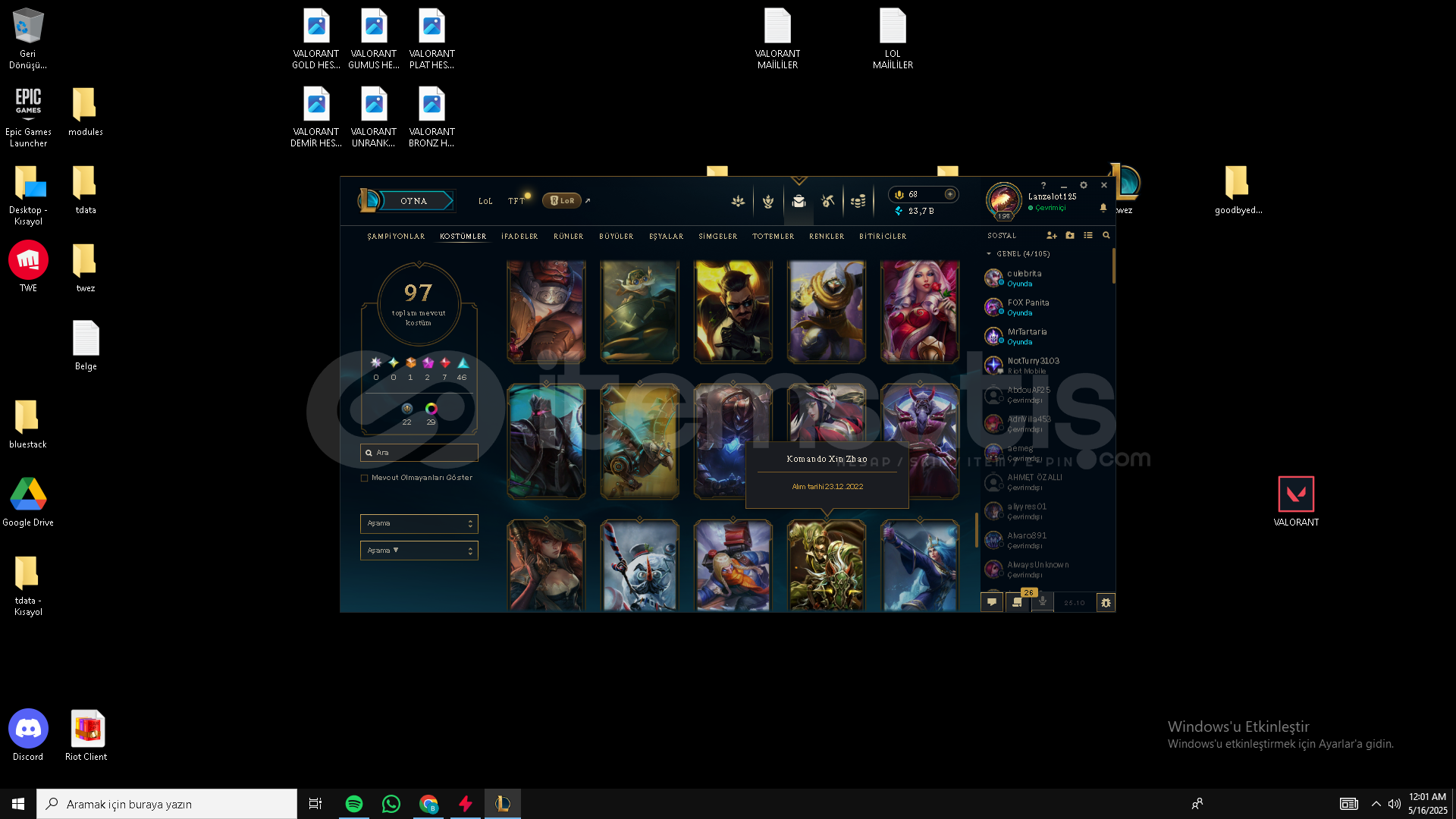Click the friends list scrollbar
The height and width of the screenshot is (819, 1456).
(1113, 265)
